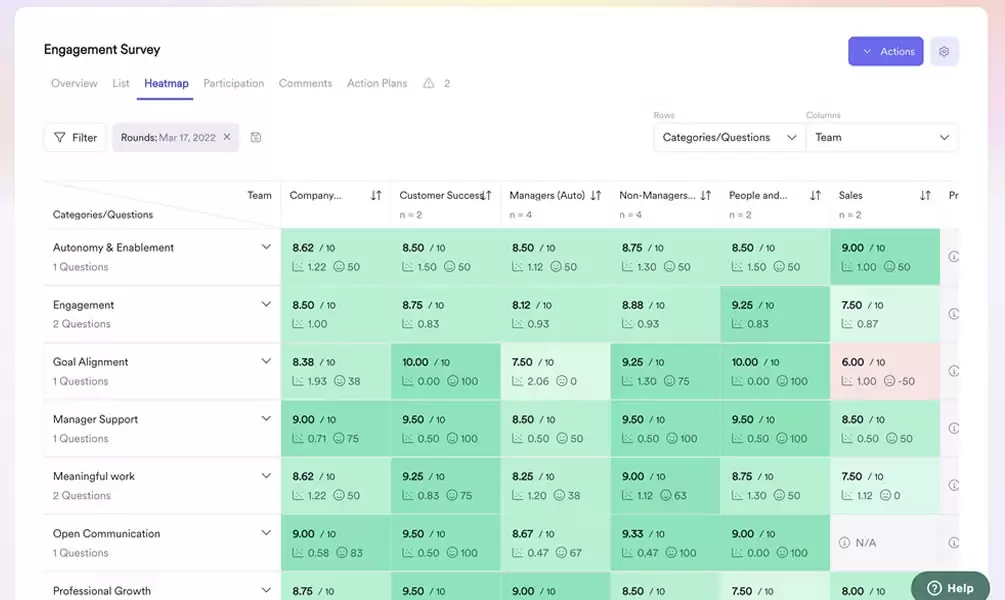Screen dimensions: 1005x600
Task: Expand the Engagement category row
Action: [266, 303]
